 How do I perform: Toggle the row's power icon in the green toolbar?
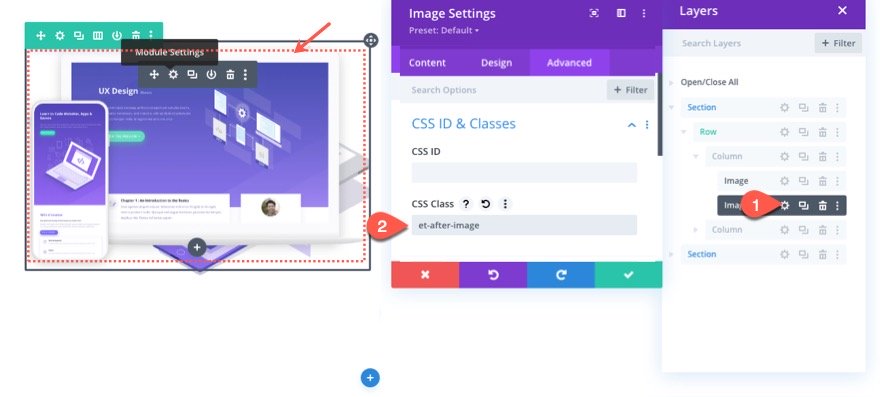(117, 35)
